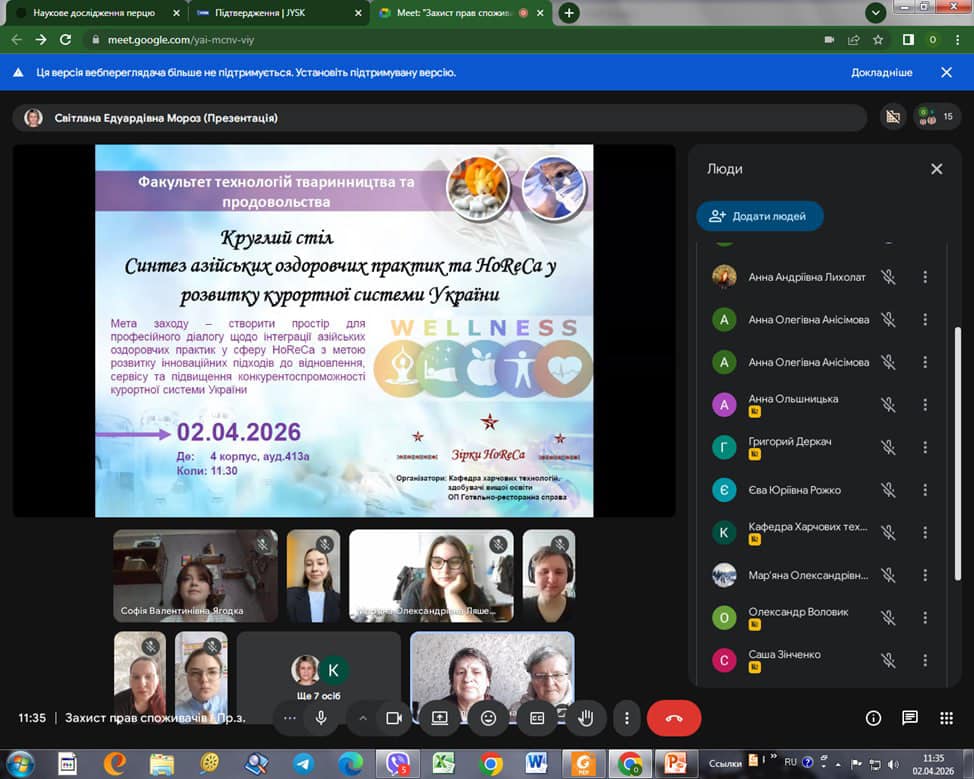Turn the camera on or off
This screenshot has width=974, height=779.
pos(394,717)
